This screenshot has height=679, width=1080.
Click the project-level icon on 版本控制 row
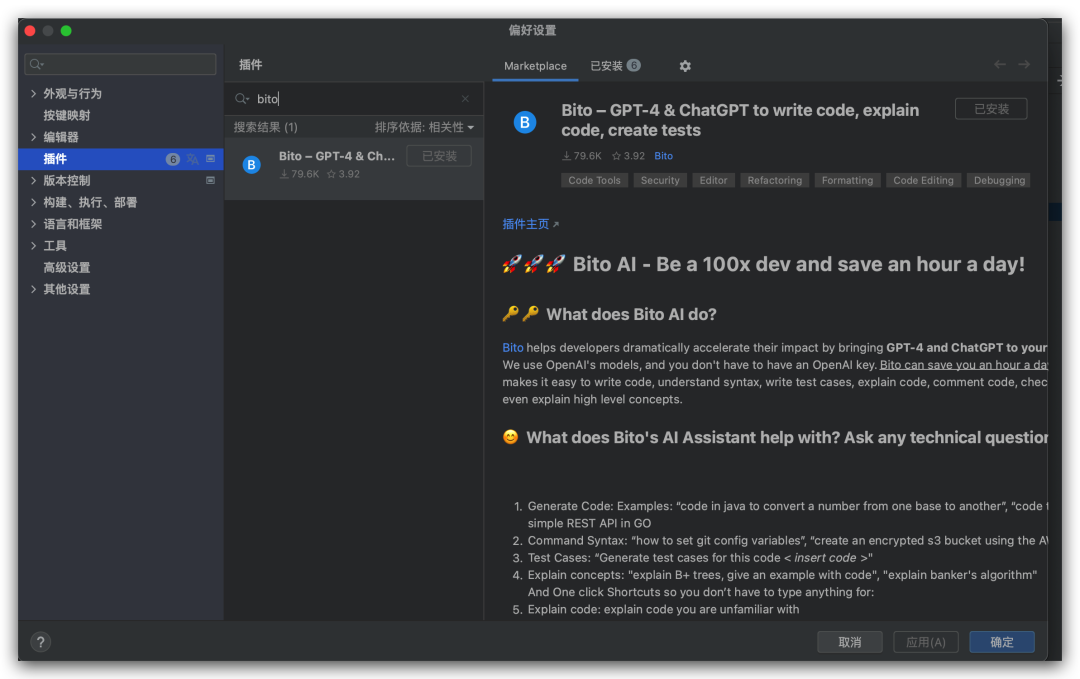click(x=211, y=180)
